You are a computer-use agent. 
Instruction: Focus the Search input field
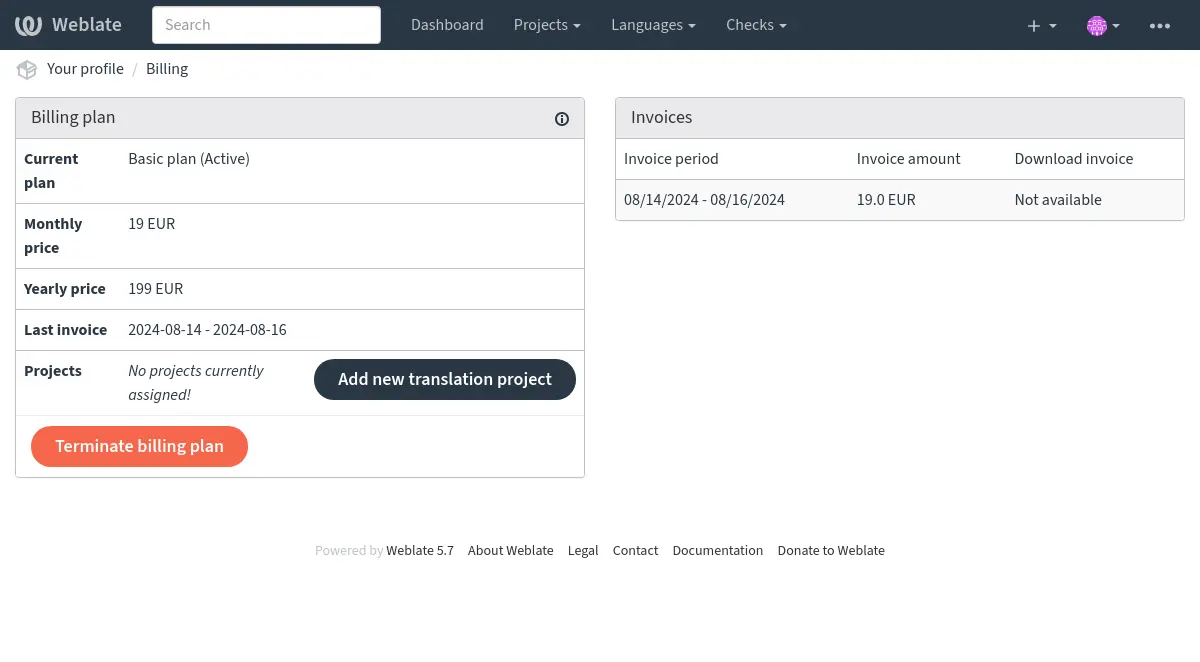click(266, 25)
